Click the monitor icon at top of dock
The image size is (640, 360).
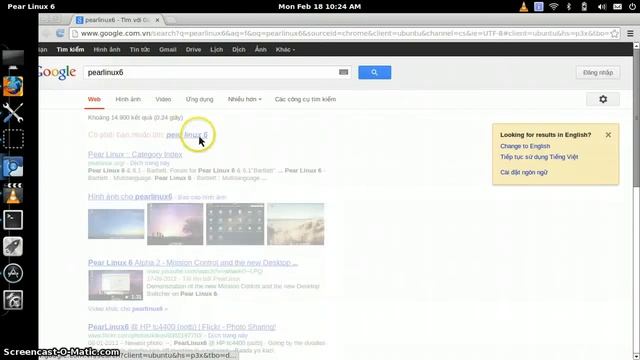13,60
